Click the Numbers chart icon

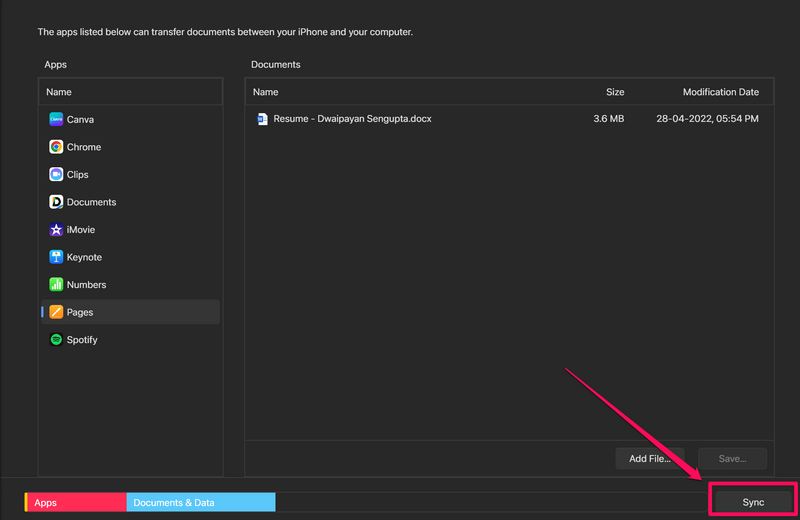point(57,285)
